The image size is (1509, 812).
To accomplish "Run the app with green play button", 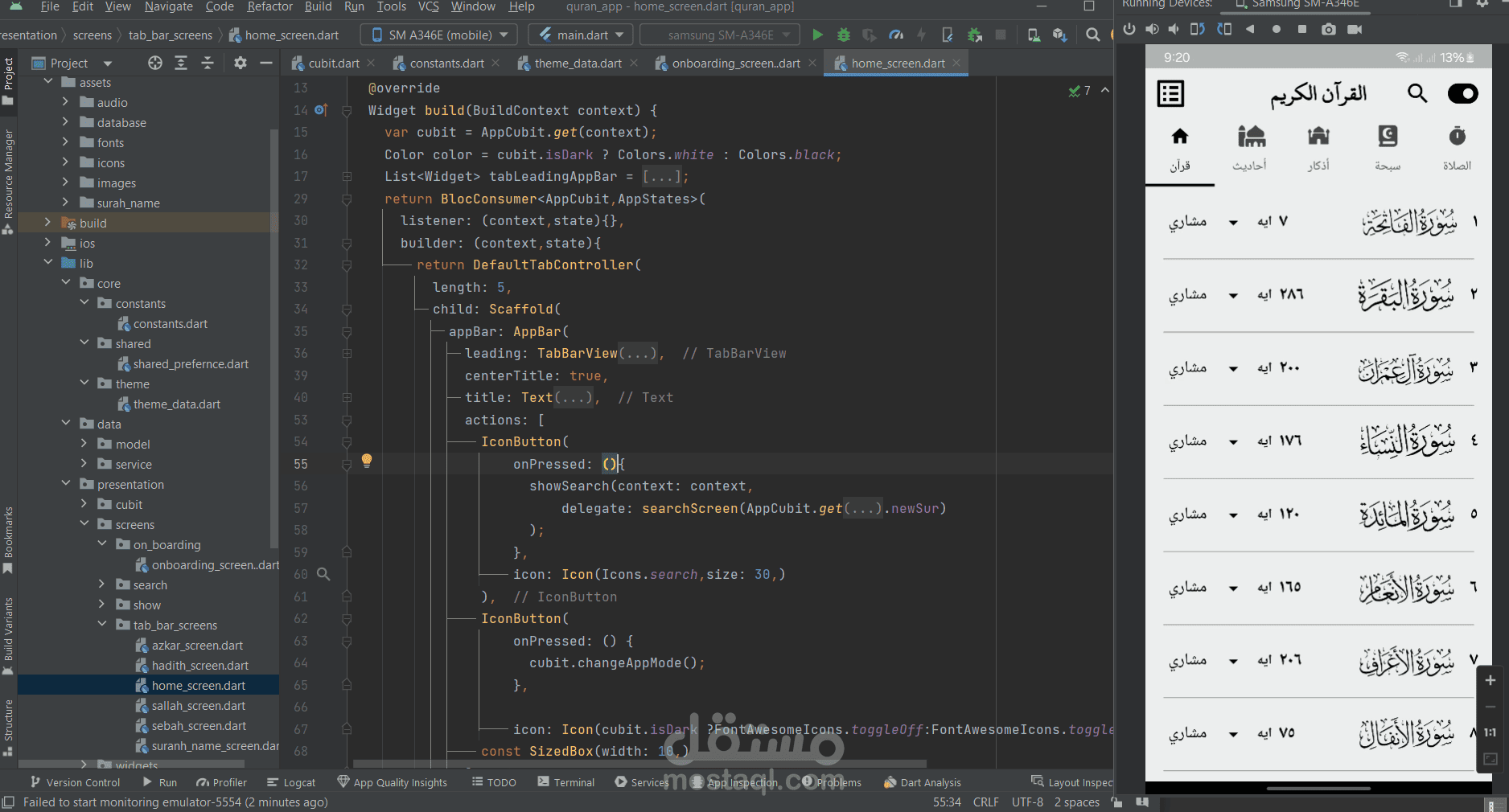I will point(817,35).
